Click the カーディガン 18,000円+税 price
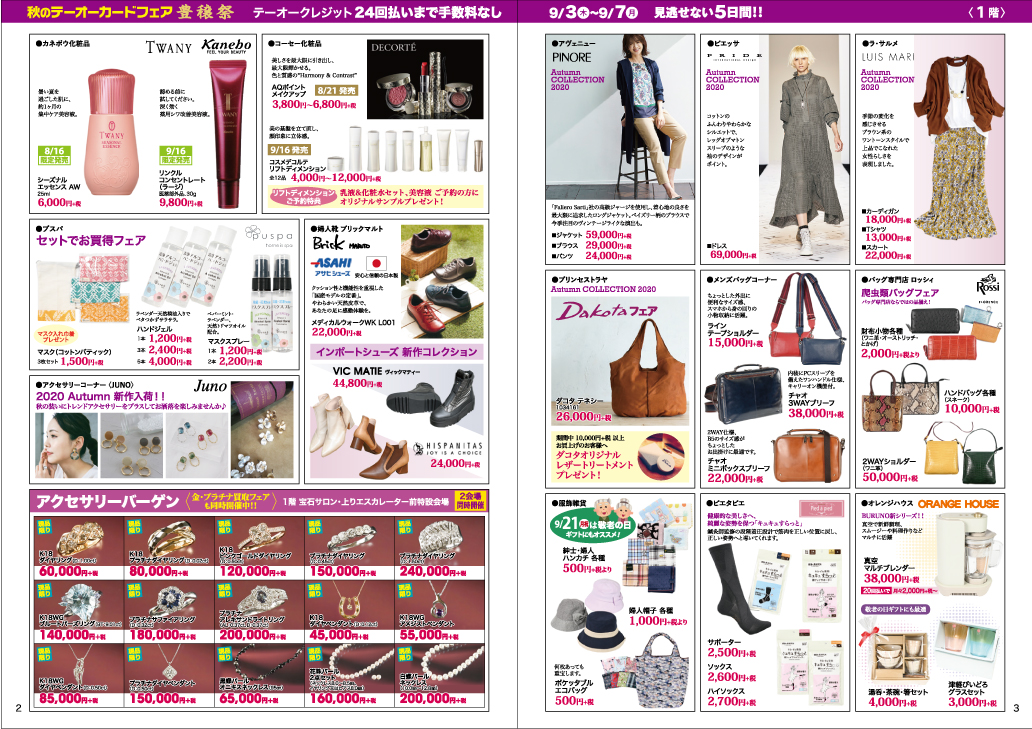Screen dimensions: 1032x729 coord(888,220)
